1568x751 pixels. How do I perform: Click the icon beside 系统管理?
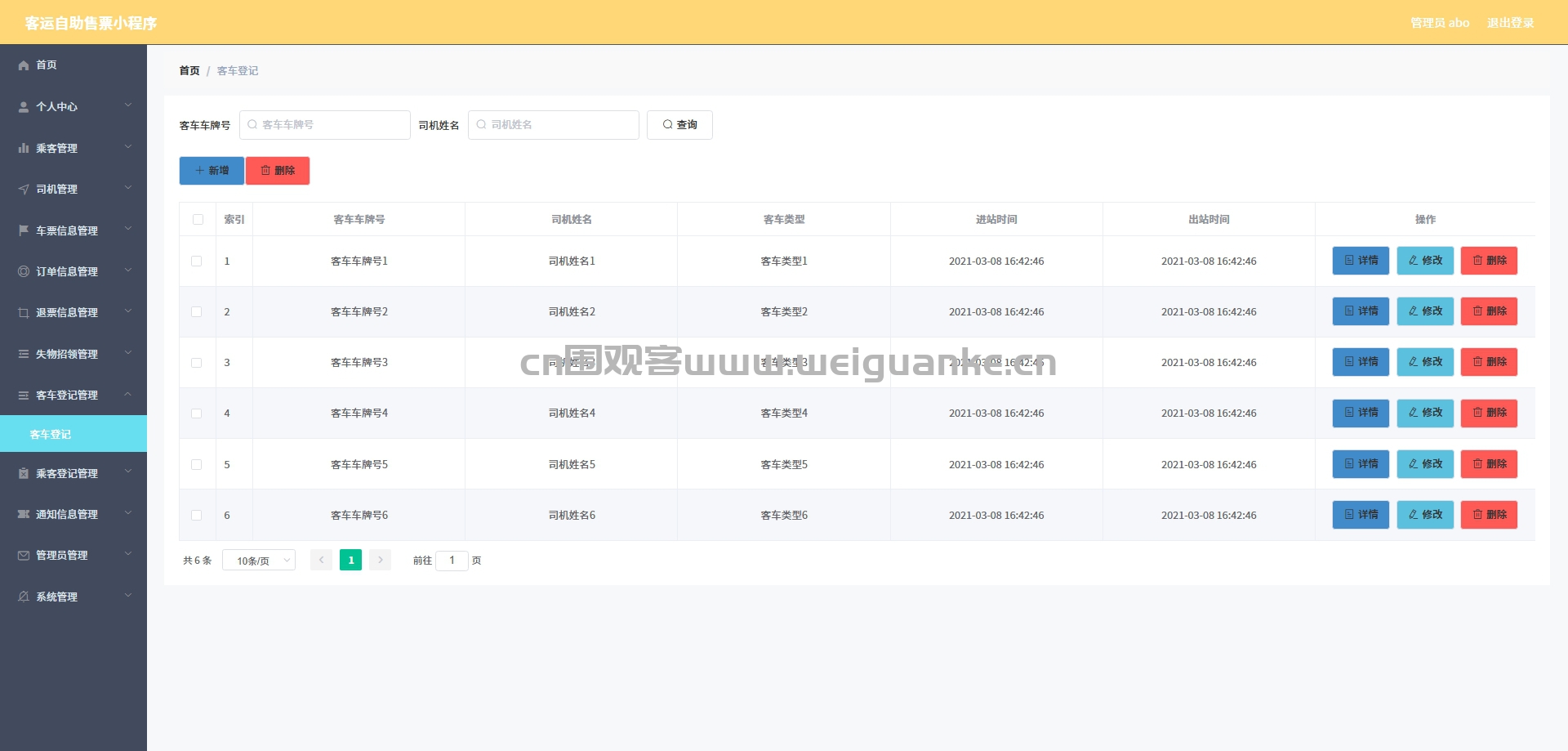coord(24,597)
